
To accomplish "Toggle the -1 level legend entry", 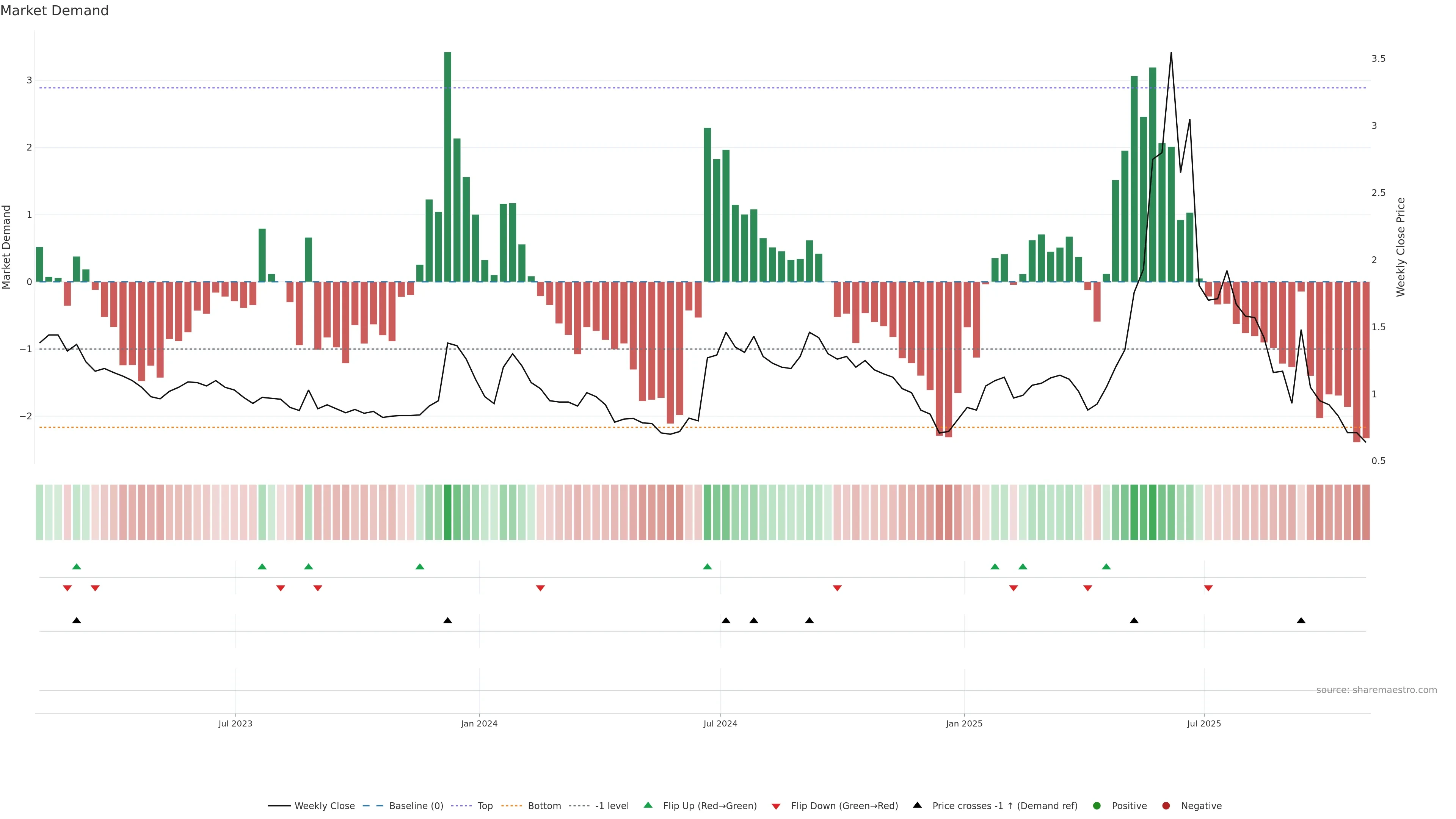I will click(612, 805).
